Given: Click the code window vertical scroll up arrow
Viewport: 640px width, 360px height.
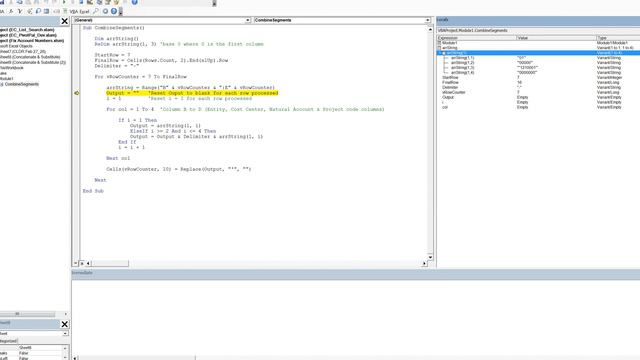Looking at the screenshot, I should tap(430, 29).
